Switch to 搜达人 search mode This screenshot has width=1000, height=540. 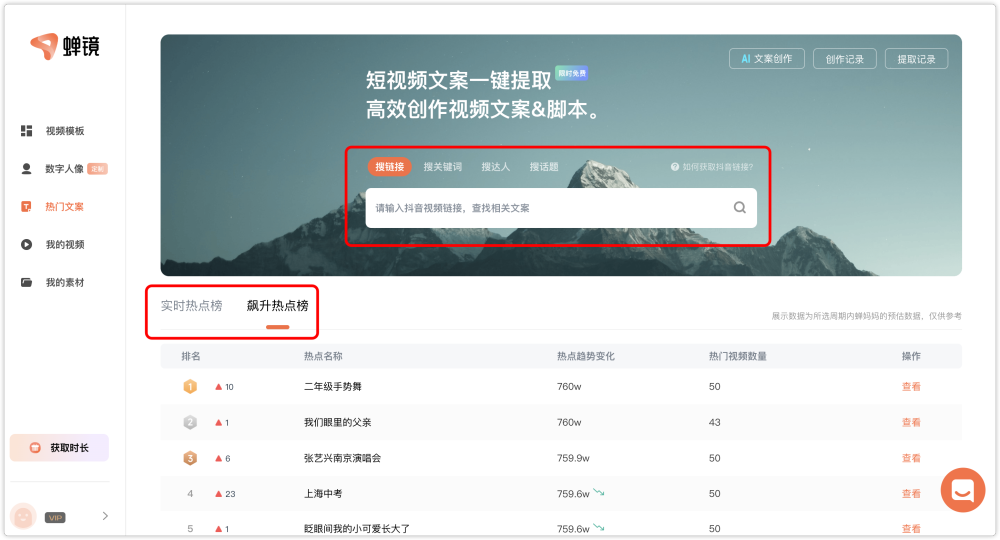click(495, 167)
